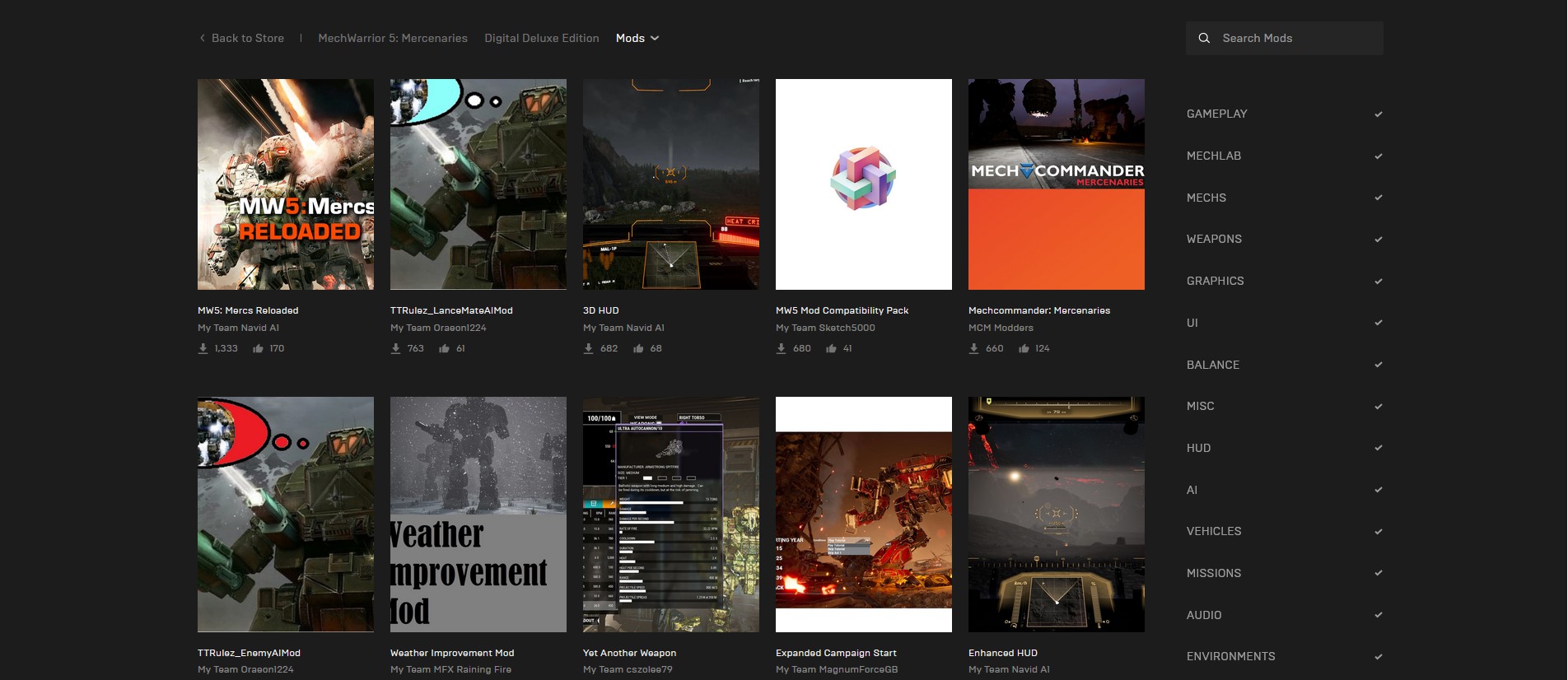Image resolution: width=1568 pixels, height=680 pixels.
Task: Click MW5: Mercs Reloaded thumbnail image
Action: click(x=286, y=184)
